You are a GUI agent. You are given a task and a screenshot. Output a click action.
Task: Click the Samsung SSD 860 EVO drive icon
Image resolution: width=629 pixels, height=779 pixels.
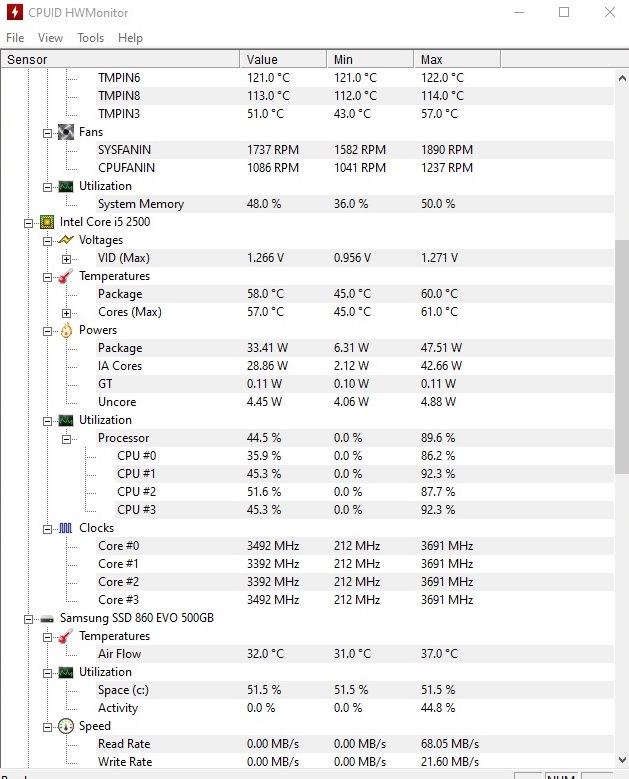[x=47, y=619]
